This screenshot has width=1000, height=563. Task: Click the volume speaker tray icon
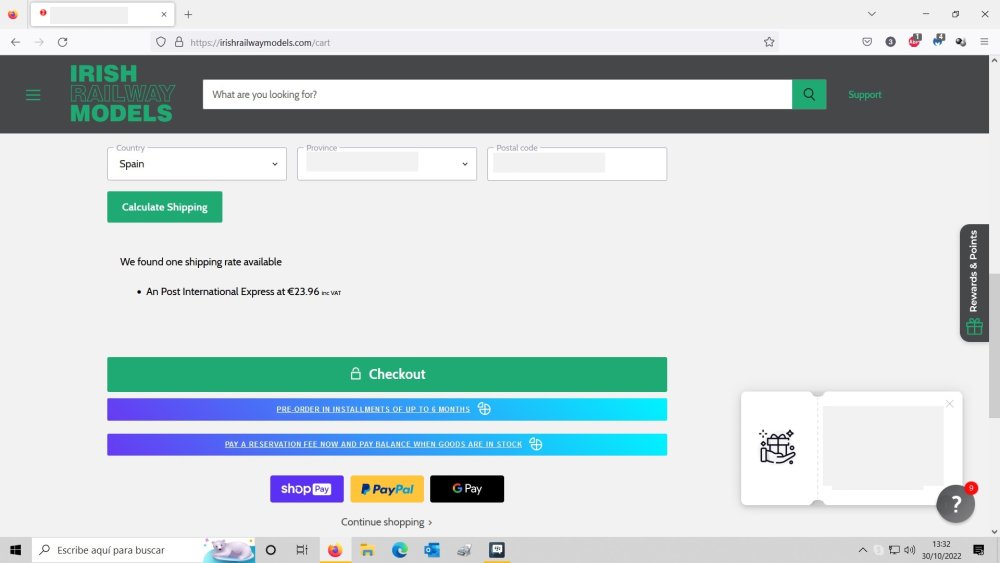909,550
